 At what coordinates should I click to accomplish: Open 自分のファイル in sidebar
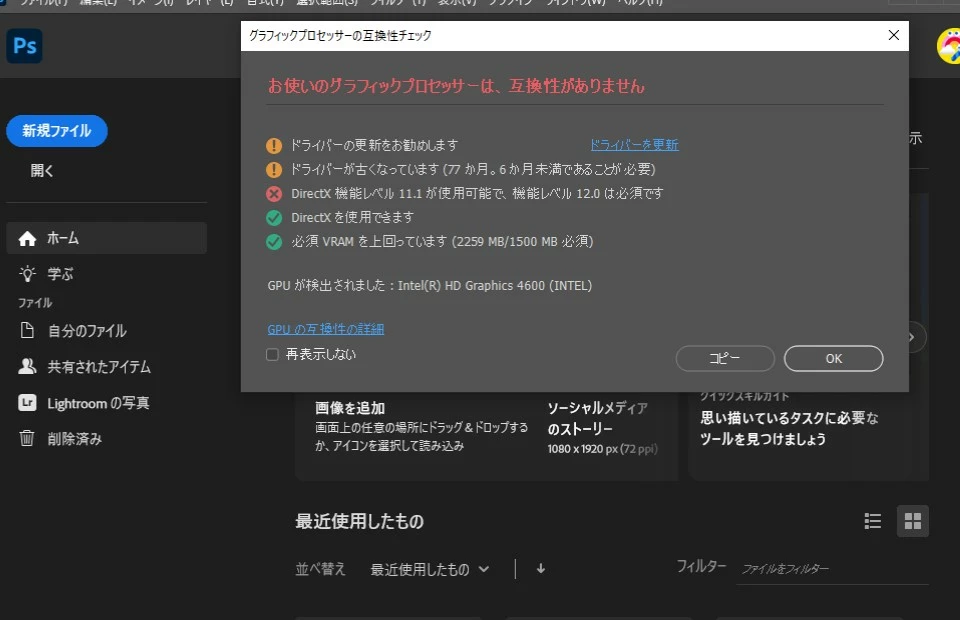tap(73, 331)
